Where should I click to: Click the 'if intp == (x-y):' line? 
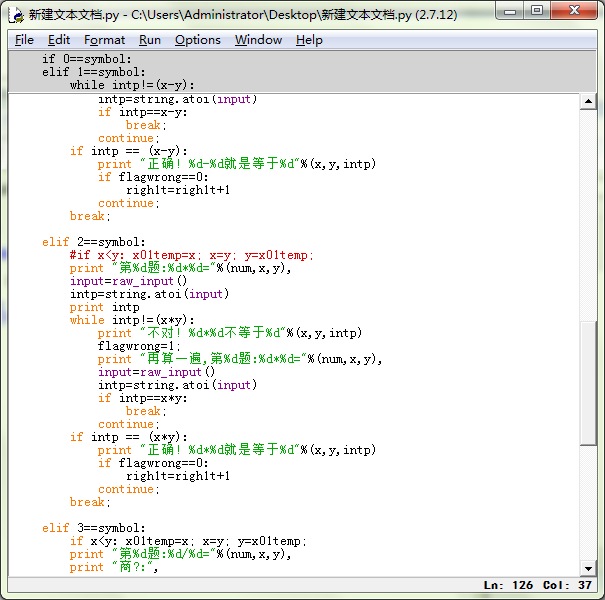pyautogui.click(x=129, y=151)
